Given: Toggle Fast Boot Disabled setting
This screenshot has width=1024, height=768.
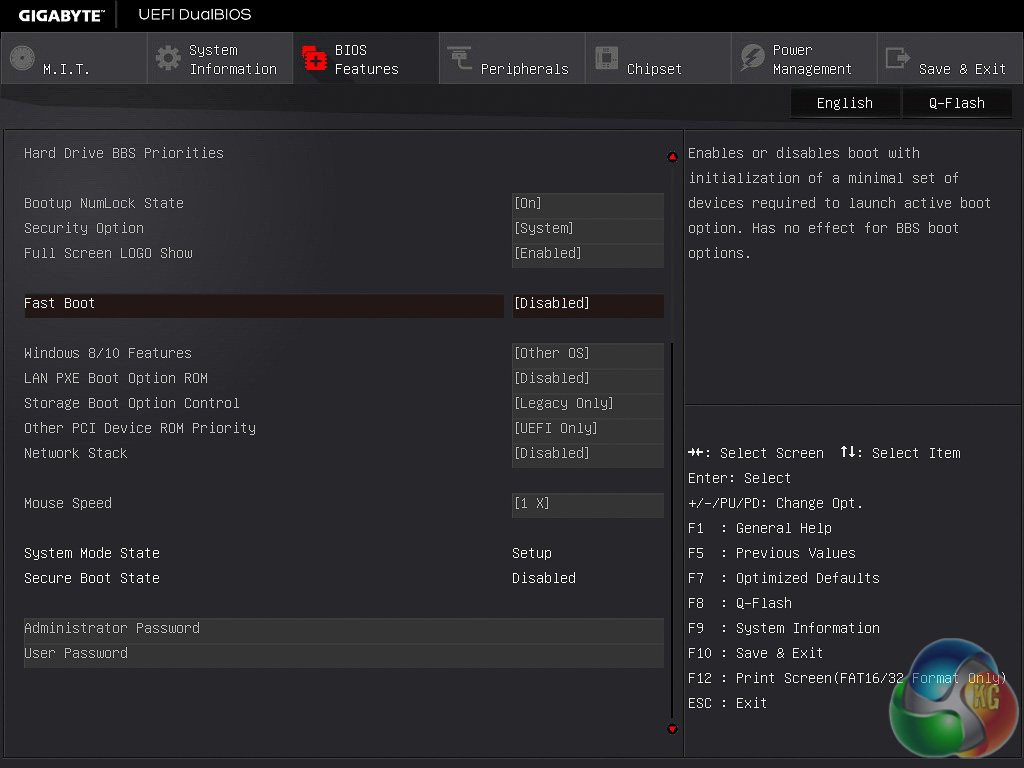Looking at the screenshot, I should 587,304.
